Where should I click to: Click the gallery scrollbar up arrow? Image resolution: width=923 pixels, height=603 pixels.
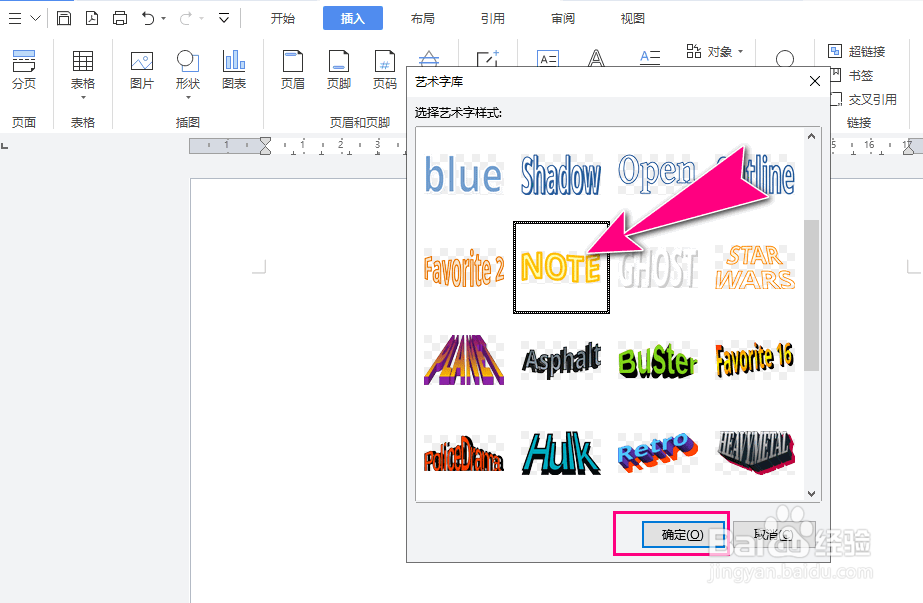pyautogui.click(x=811, y=136)
